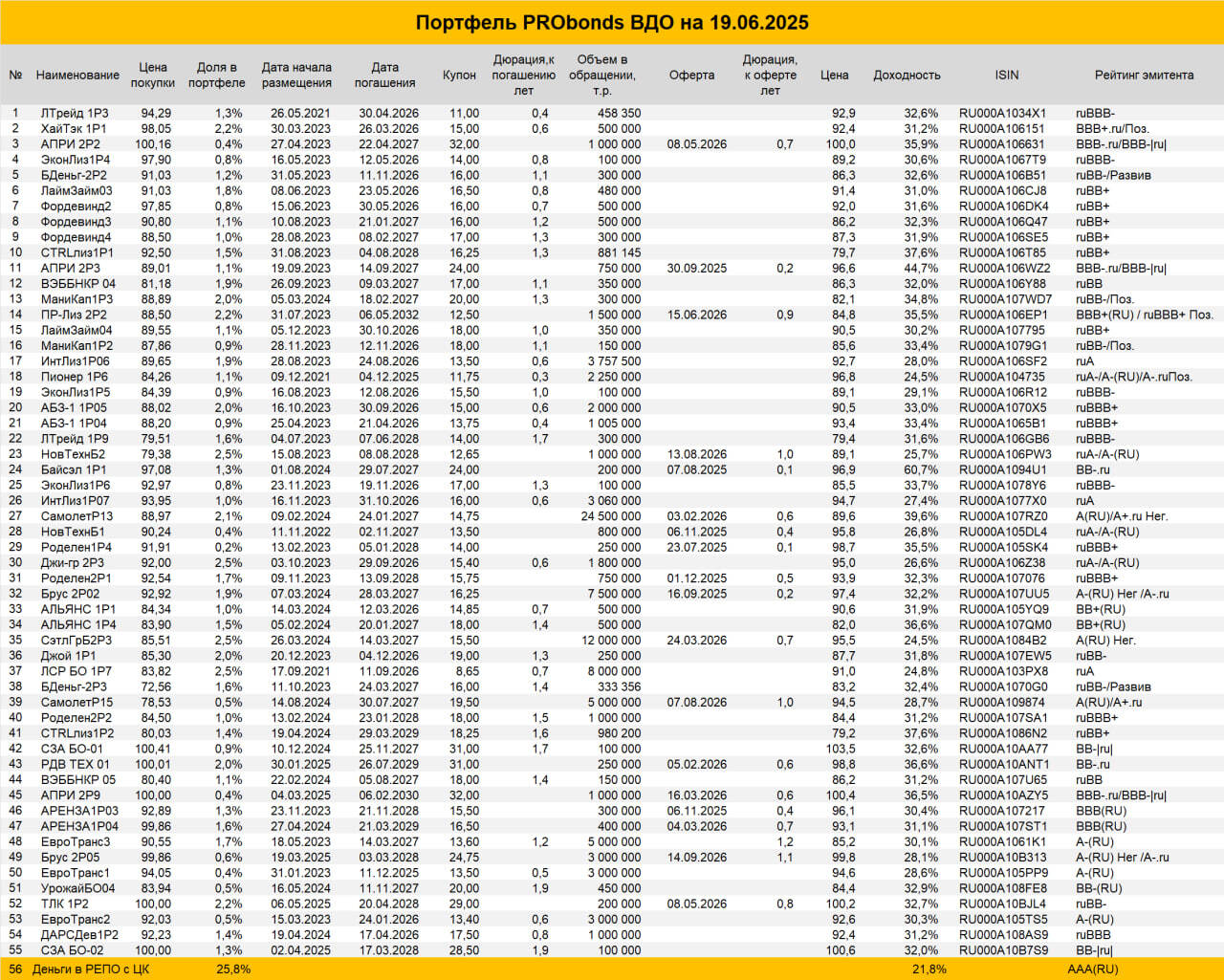This screenshot has height=980, width=1224.
Task: Select the REPO yield '21,8%'
Action: point(929,969)
